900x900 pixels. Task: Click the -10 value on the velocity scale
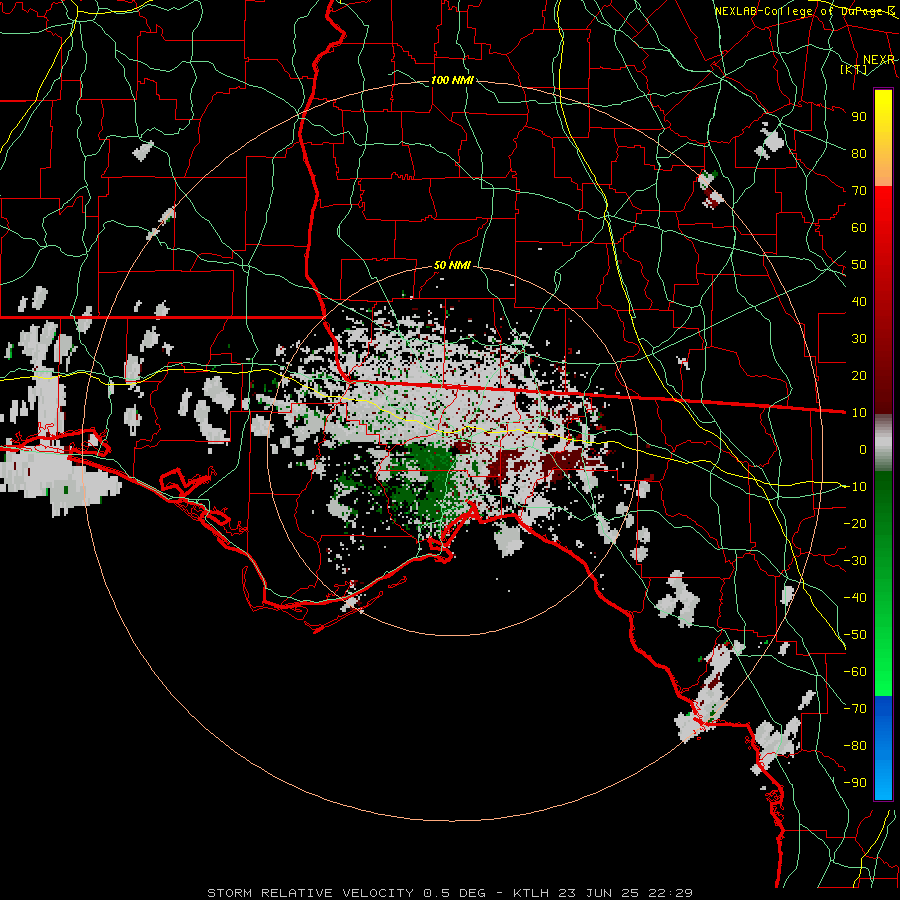coord(855,487)
